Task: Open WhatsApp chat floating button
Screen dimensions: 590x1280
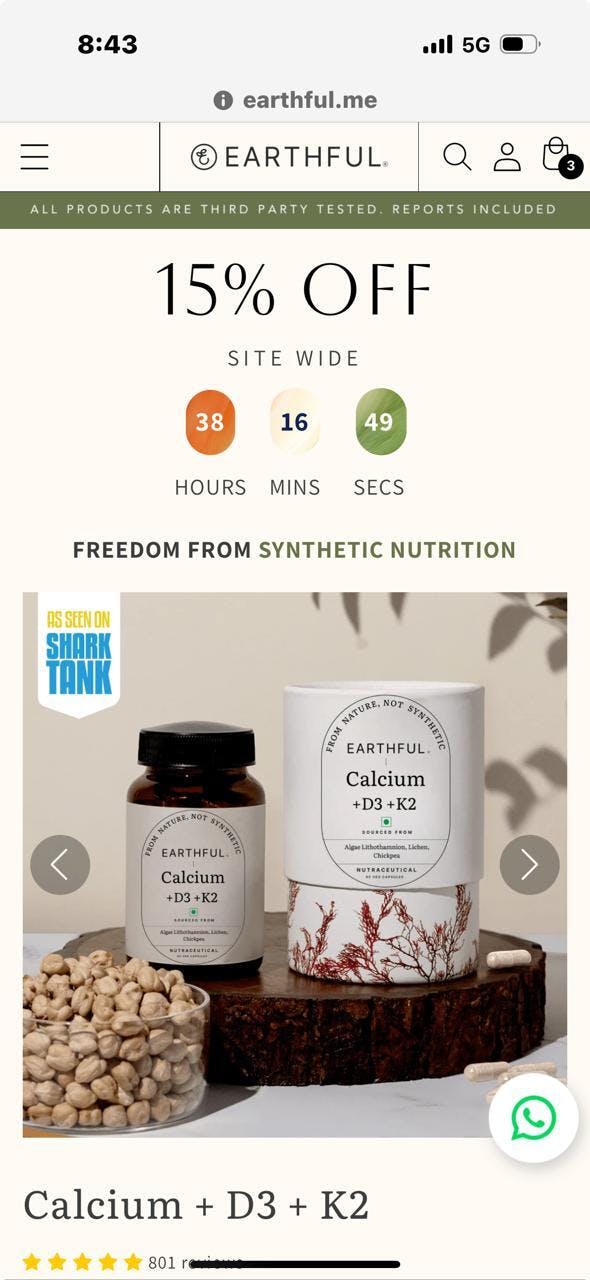Action: pos(533,1118)
